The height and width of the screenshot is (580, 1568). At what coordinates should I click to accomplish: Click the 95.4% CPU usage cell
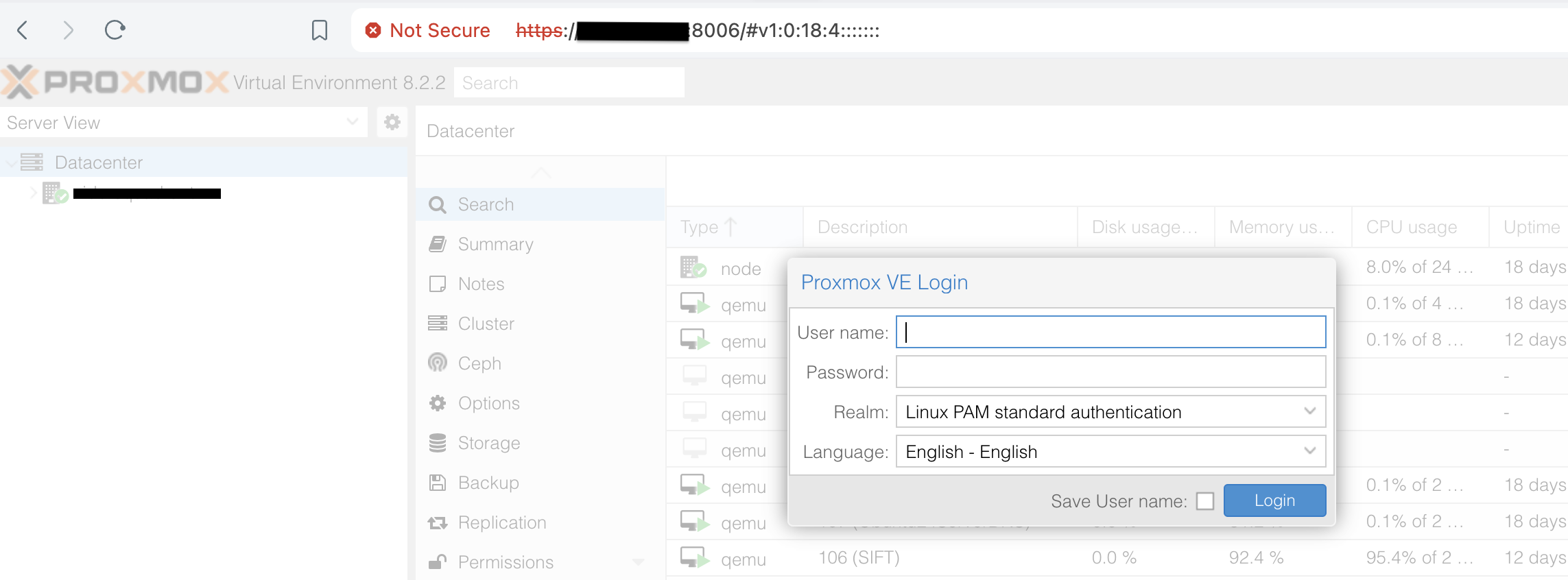coord(1420,557)
